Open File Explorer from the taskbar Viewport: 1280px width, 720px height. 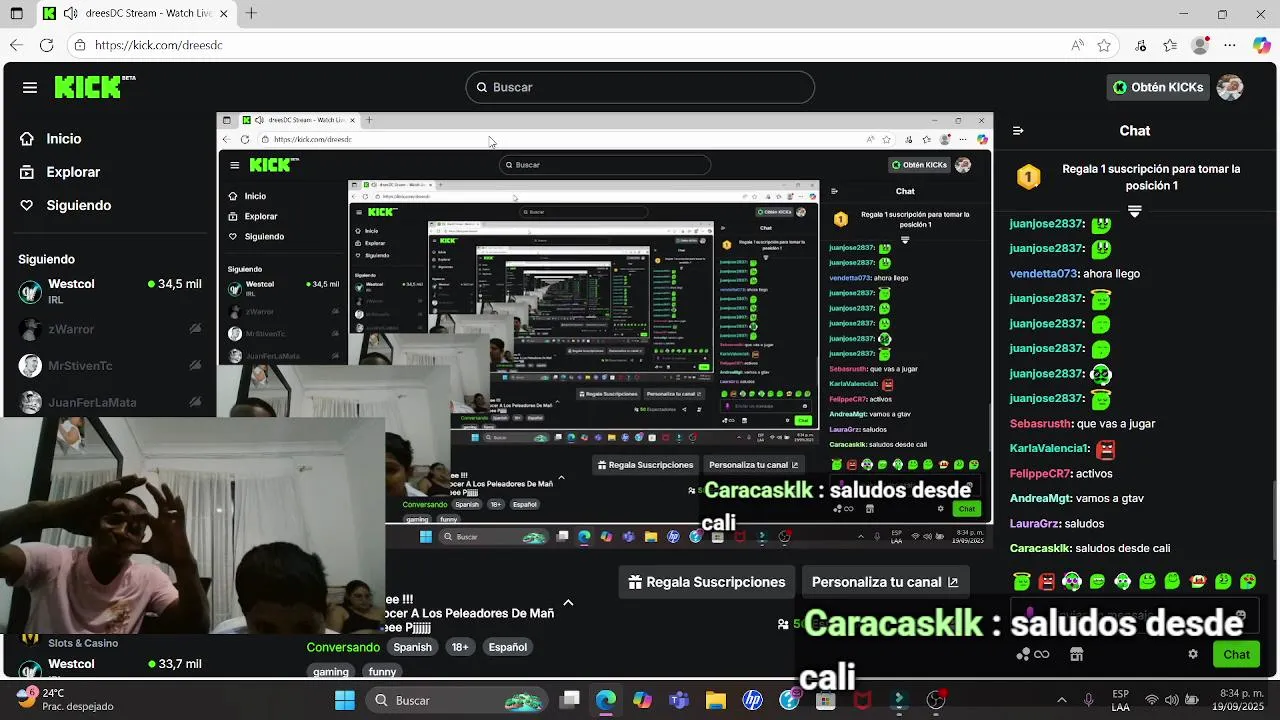pyautogui.click(x=715, y=700)
